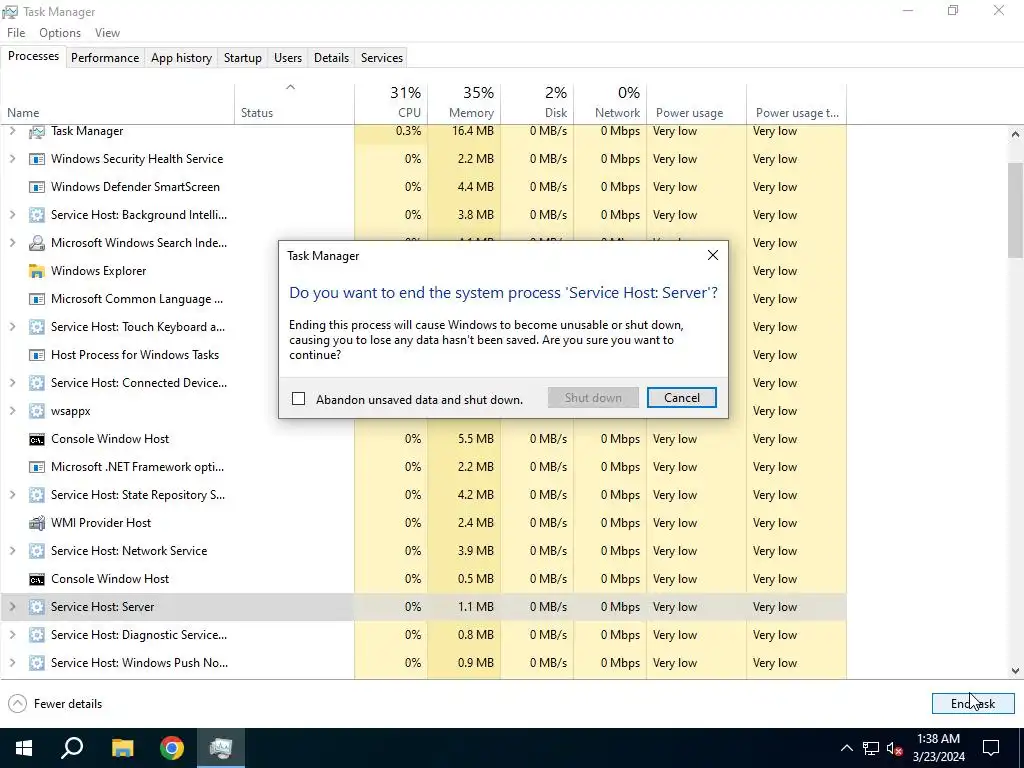
Task: Click the Microsoft .NET Framework icon
Action: [37, 468]
